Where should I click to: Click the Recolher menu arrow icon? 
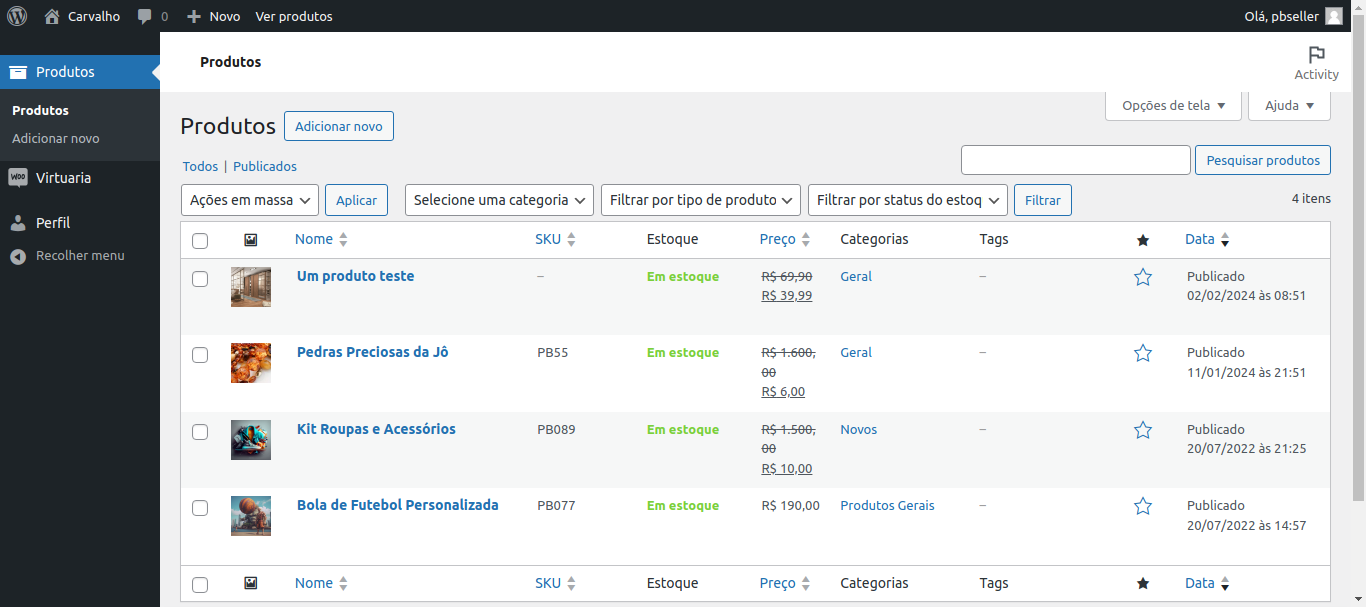(18, 256)
